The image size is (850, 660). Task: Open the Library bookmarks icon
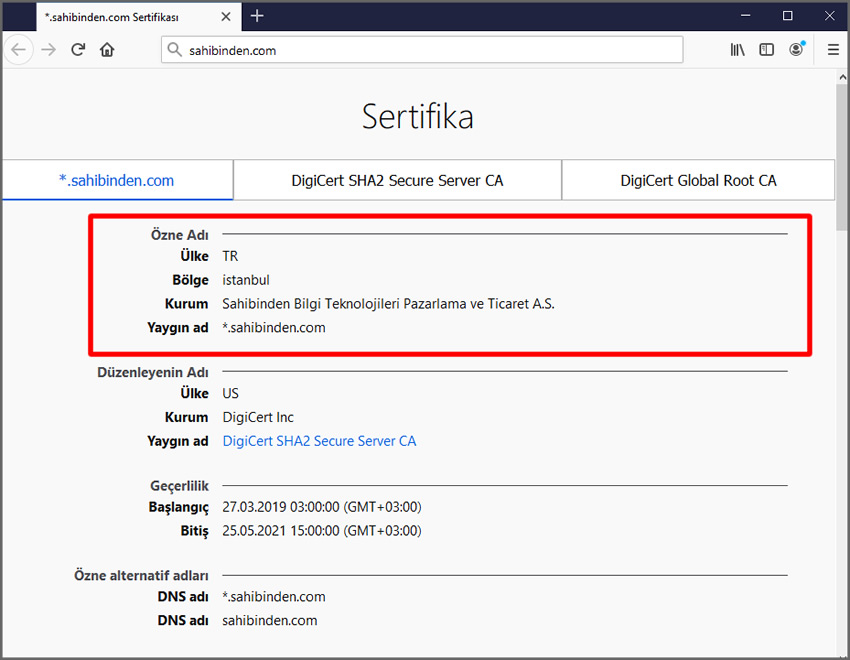click(737, 50)
